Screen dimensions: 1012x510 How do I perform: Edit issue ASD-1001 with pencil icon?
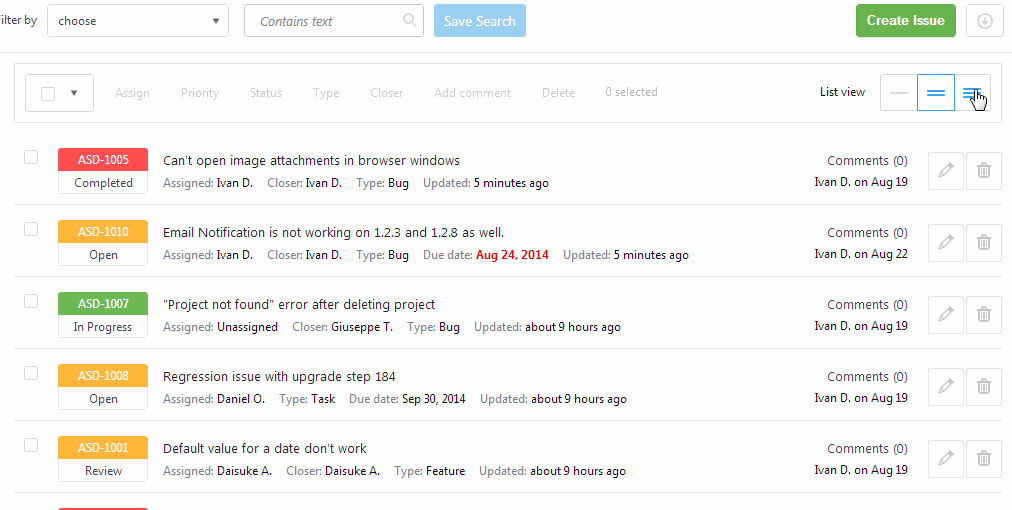946,459
